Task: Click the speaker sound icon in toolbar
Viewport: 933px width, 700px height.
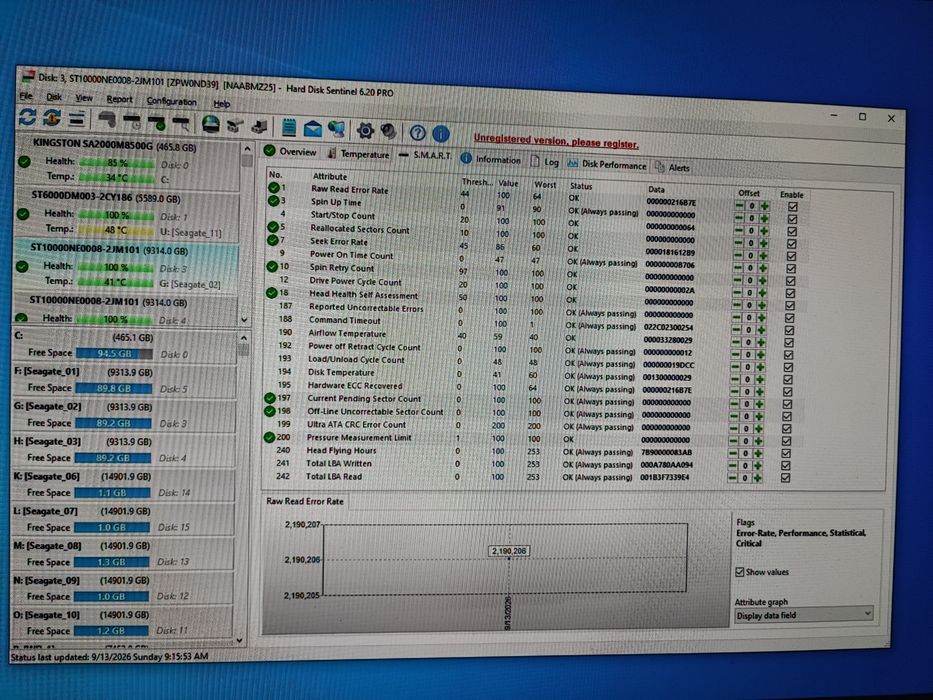Action: coord(389,131)
